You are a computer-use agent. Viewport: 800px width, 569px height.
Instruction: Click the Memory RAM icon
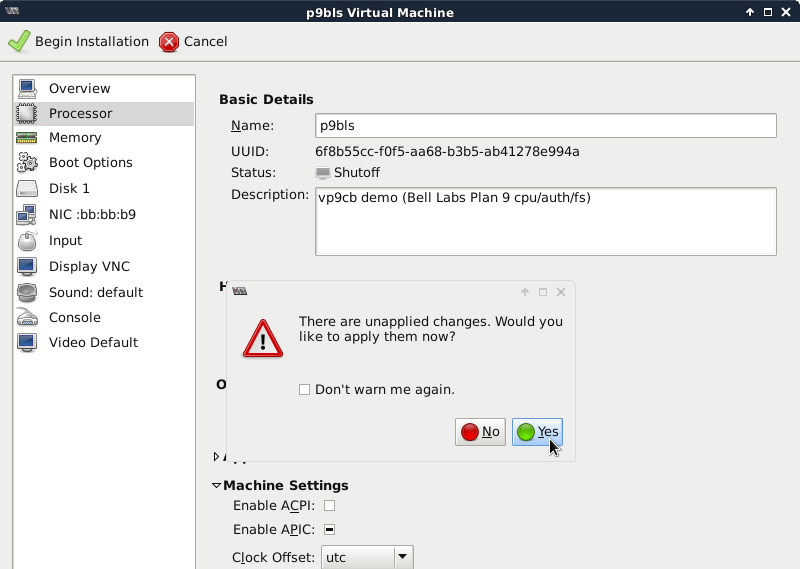pyautogui.click(x=27, y=138)
